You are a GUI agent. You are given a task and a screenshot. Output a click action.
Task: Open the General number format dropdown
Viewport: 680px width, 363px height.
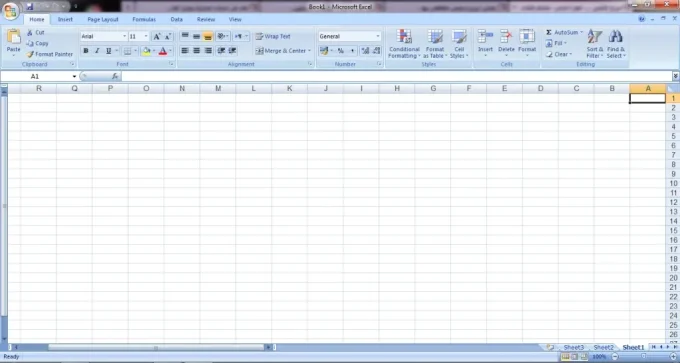(x=378, y=36)
